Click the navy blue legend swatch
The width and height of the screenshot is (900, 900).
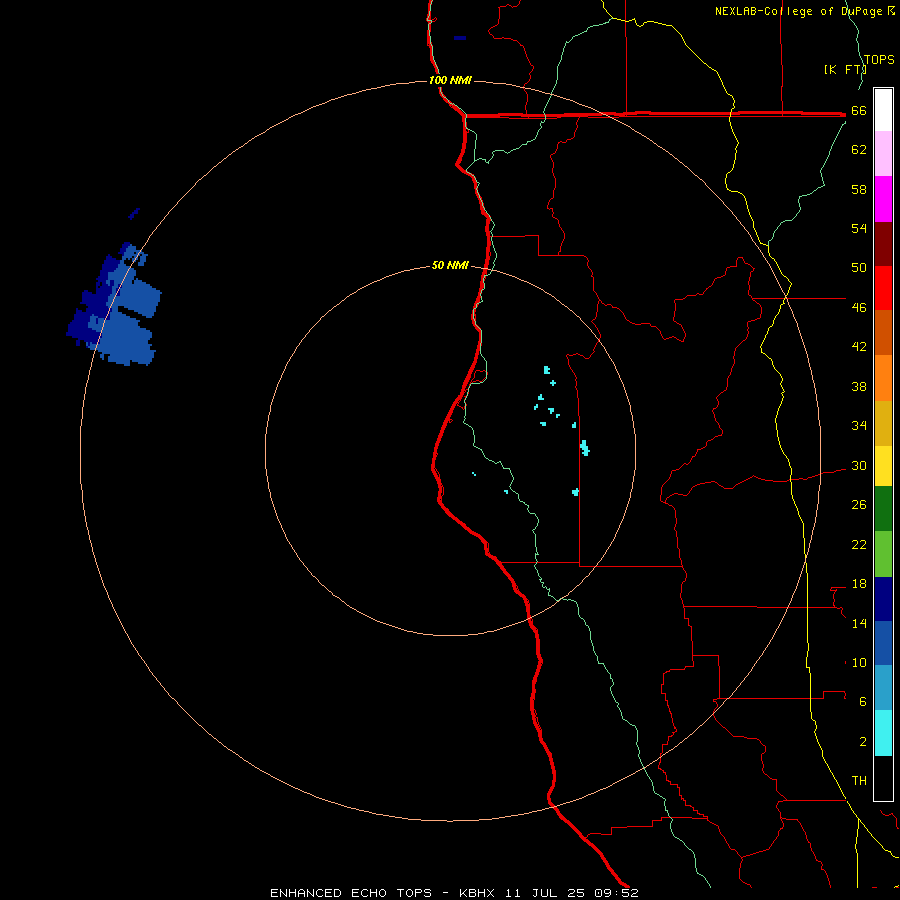tap(883, 599)
